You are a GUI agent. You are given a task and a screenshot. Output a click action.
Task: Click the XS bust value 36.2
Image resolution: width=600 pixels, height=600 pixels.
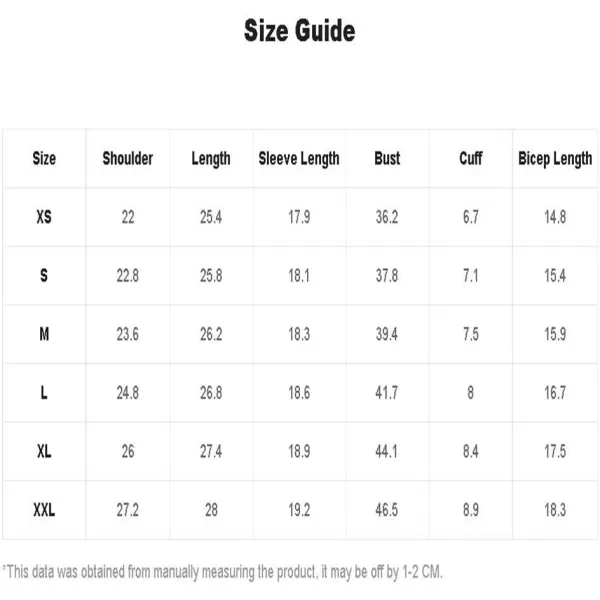[387, 217]
